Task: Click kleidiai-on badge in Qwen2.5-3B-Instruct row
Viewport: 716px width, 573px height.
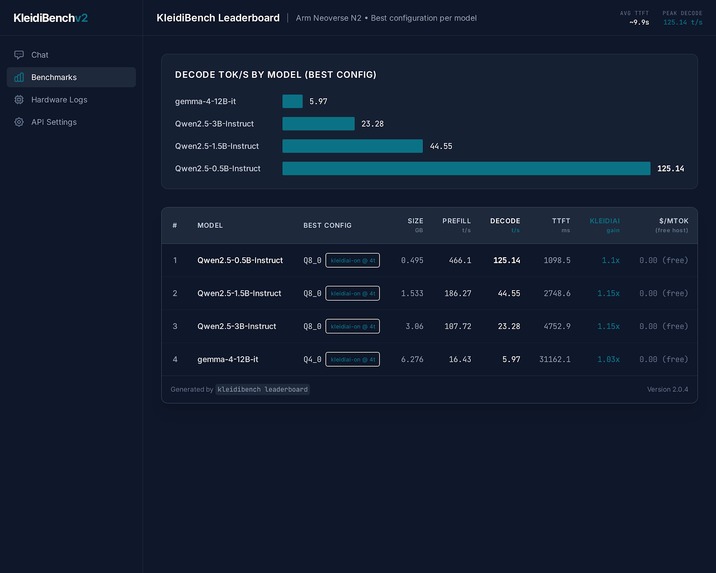Action: [353, 326]
